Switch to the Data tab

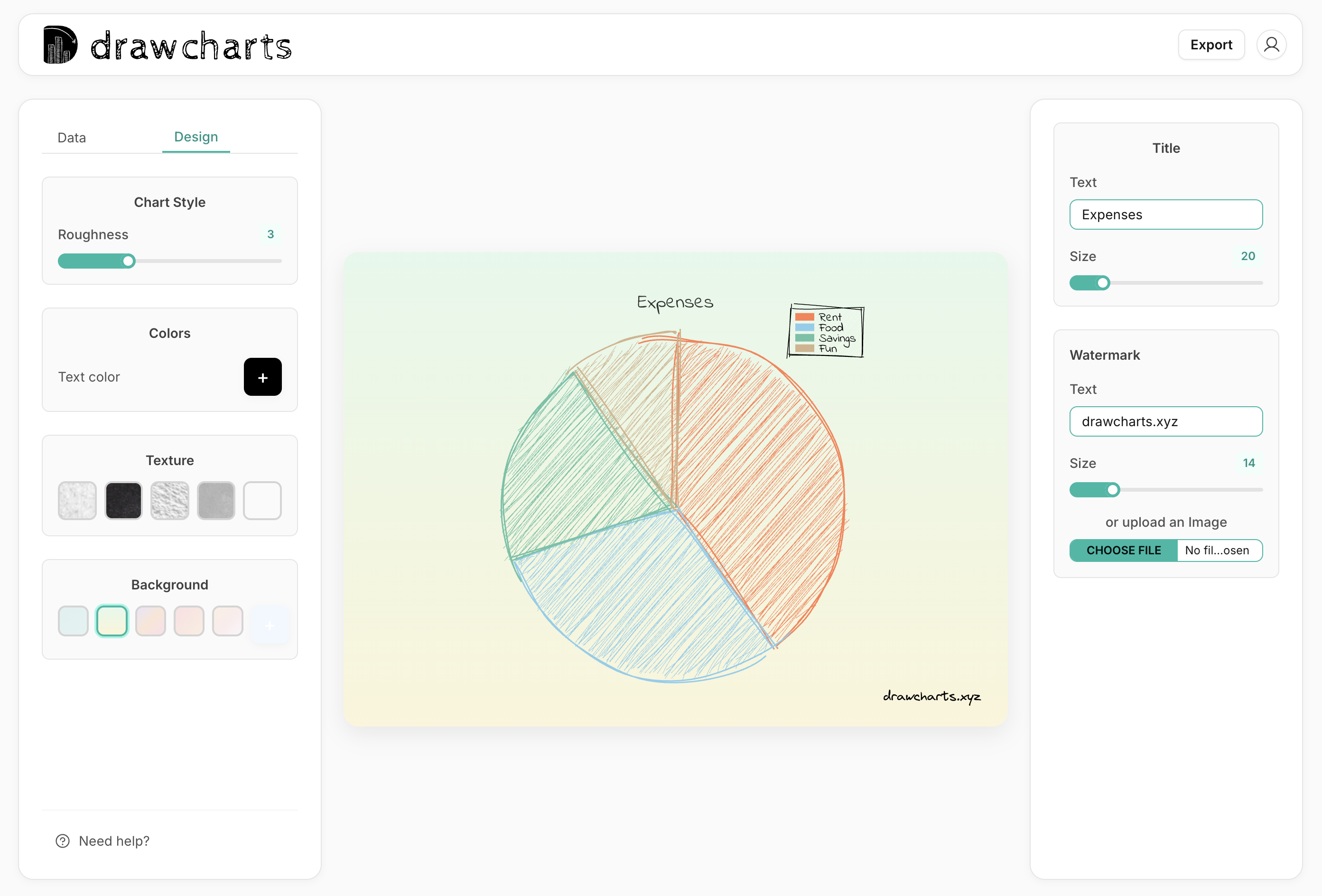tap(71, 137)
